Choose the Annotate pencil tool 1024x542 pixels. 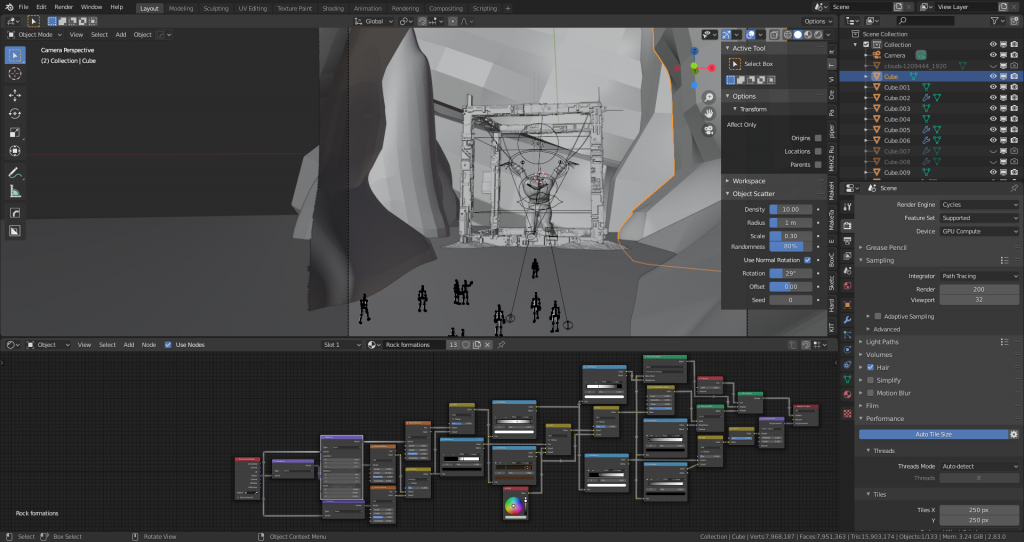tap(15, 172)
